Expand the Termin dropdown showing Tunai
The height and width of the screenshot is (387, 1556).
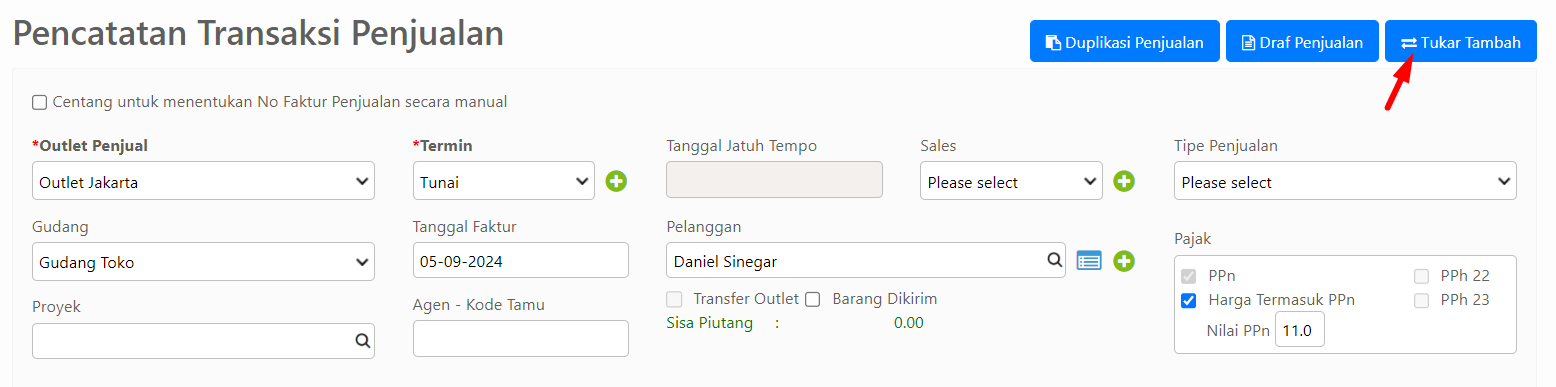point(504,181)
